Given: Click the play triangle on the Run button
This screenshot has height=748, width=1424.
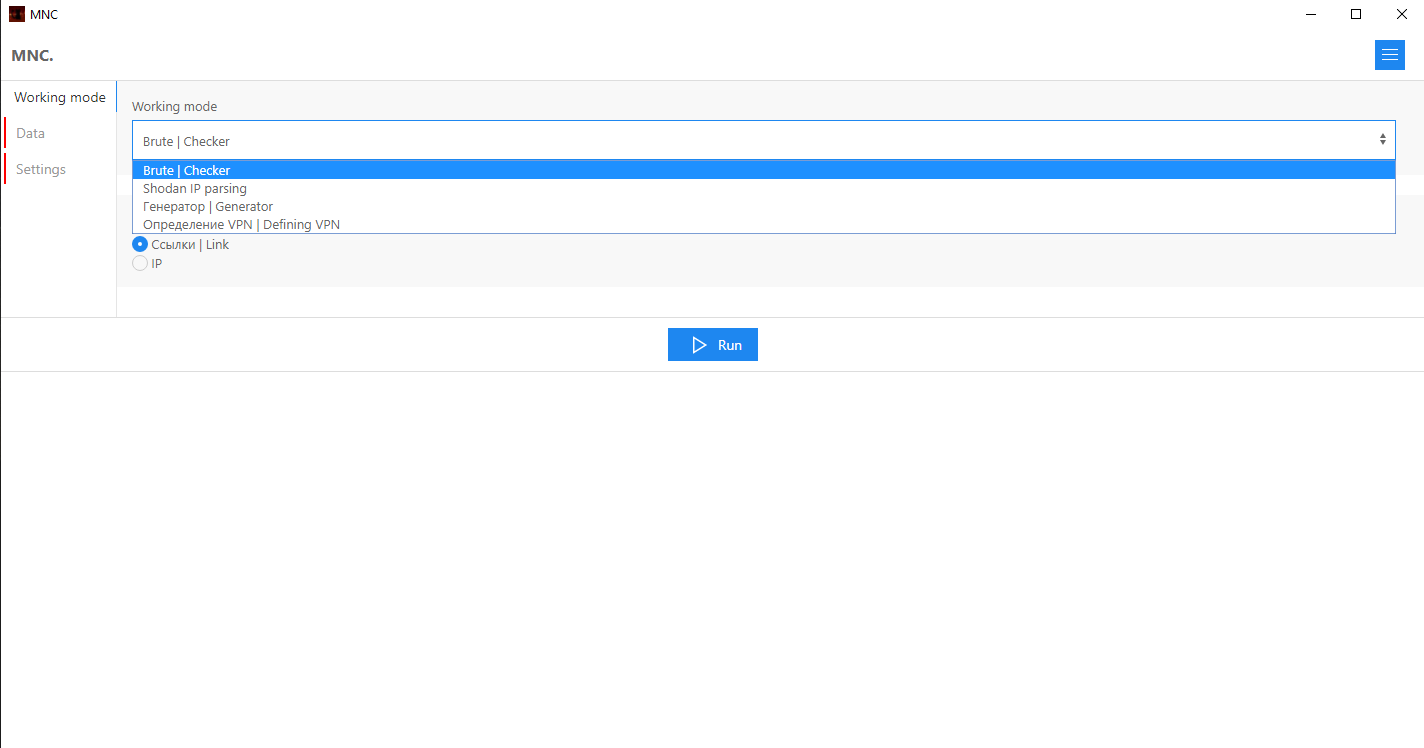Looking at the screenshot, I should (699, 345).
